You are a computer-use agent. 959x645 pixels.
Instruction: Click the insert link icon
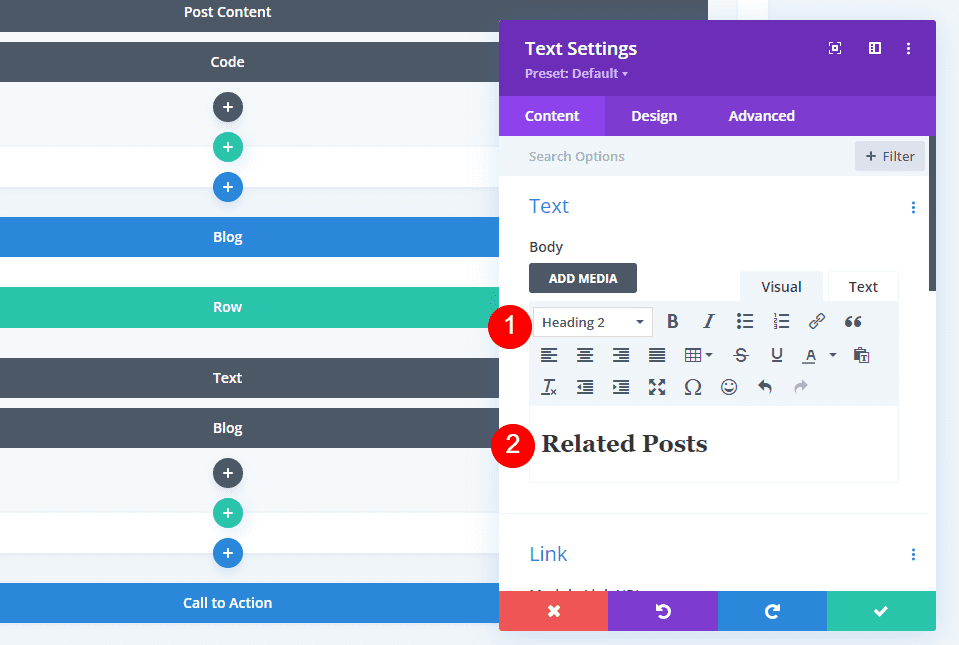[x=817, y=322]
